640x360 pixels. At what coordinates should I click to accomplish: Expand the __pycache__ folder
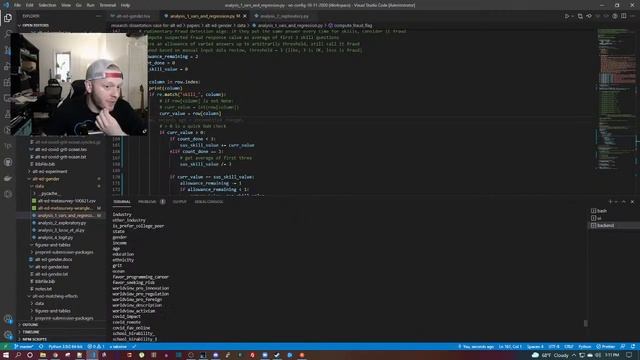coord(49,193)
